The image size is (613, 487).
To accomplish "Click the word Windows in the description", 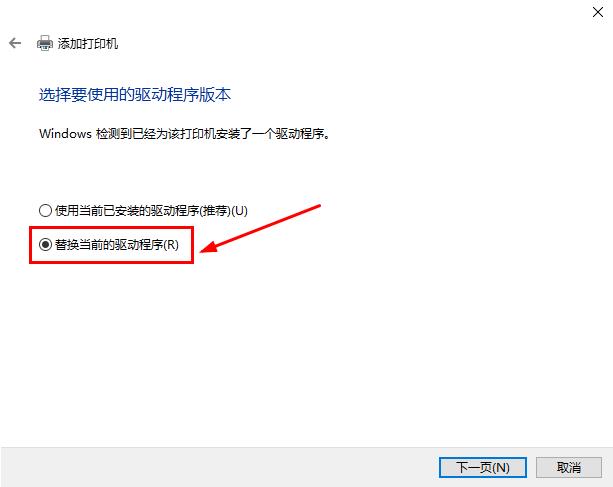I will 65,134.
